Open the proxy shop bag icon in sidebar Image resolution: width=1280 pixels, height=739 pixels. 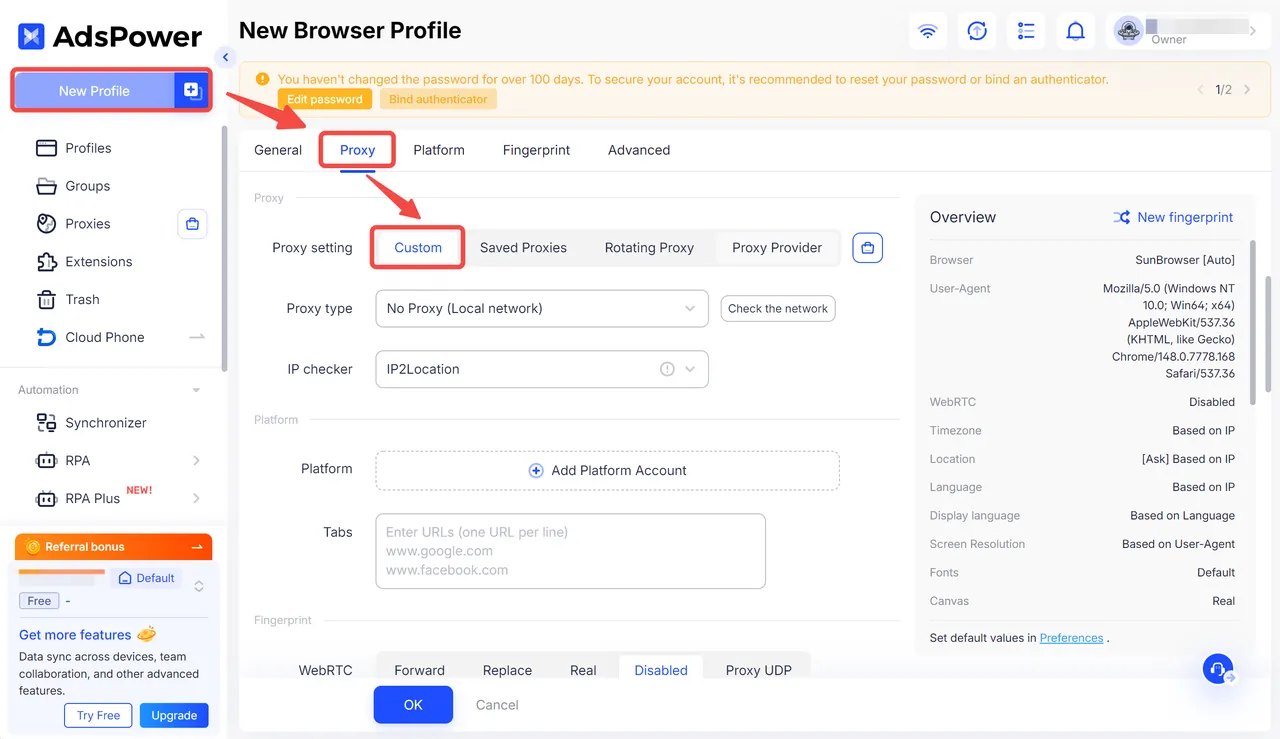(192, 224)
